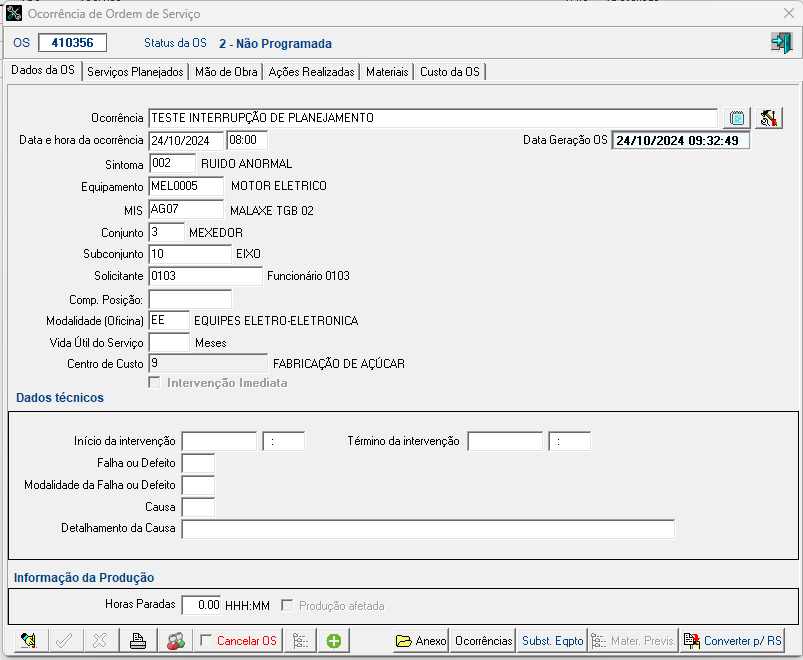The width and height of the screenshot is (803, 660).
Task: Close the Ocorrência de Ordem de Serviço window
Action: (789, 13)
